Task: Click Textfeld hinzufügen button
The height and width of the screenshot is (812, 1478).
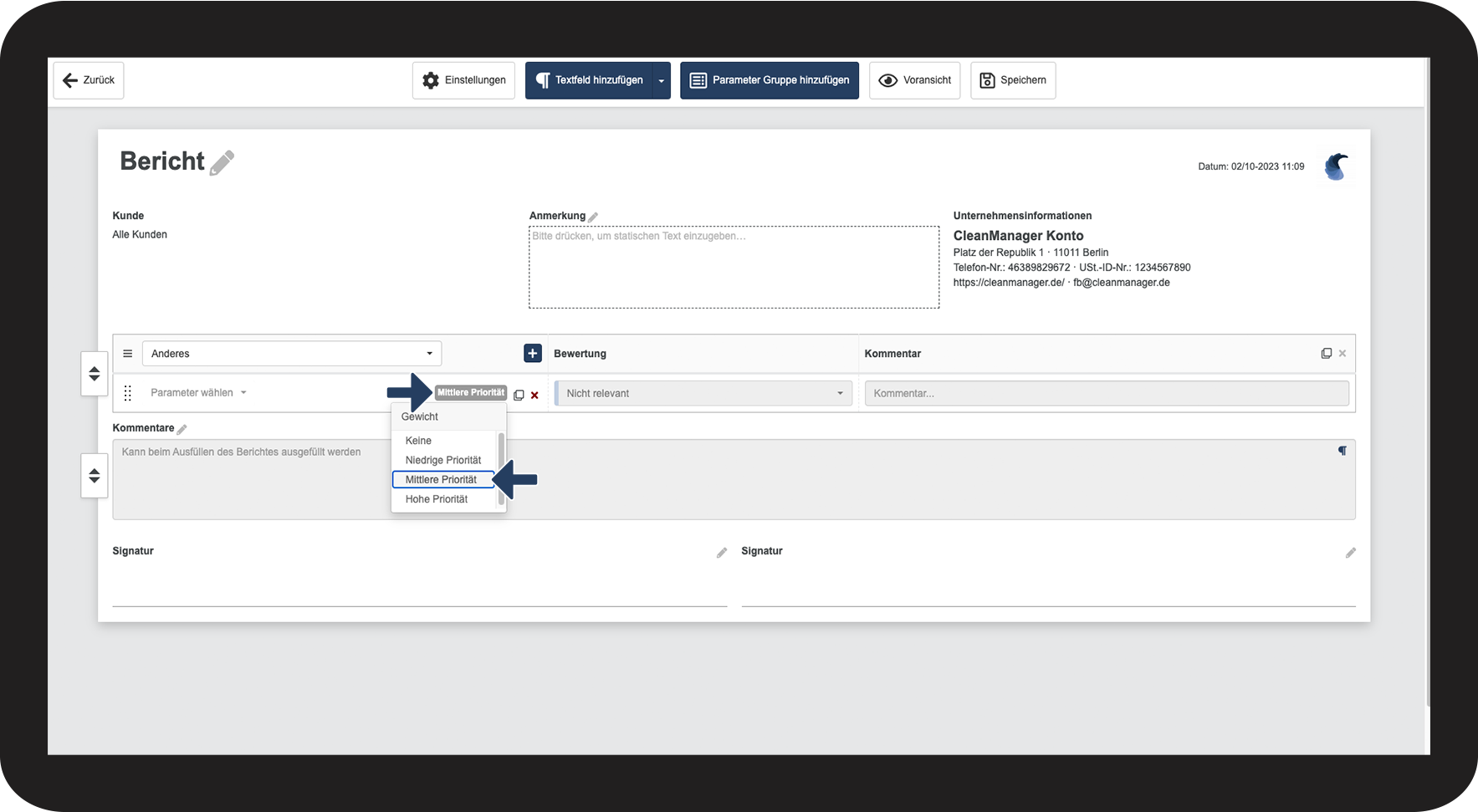Action: 589,80
